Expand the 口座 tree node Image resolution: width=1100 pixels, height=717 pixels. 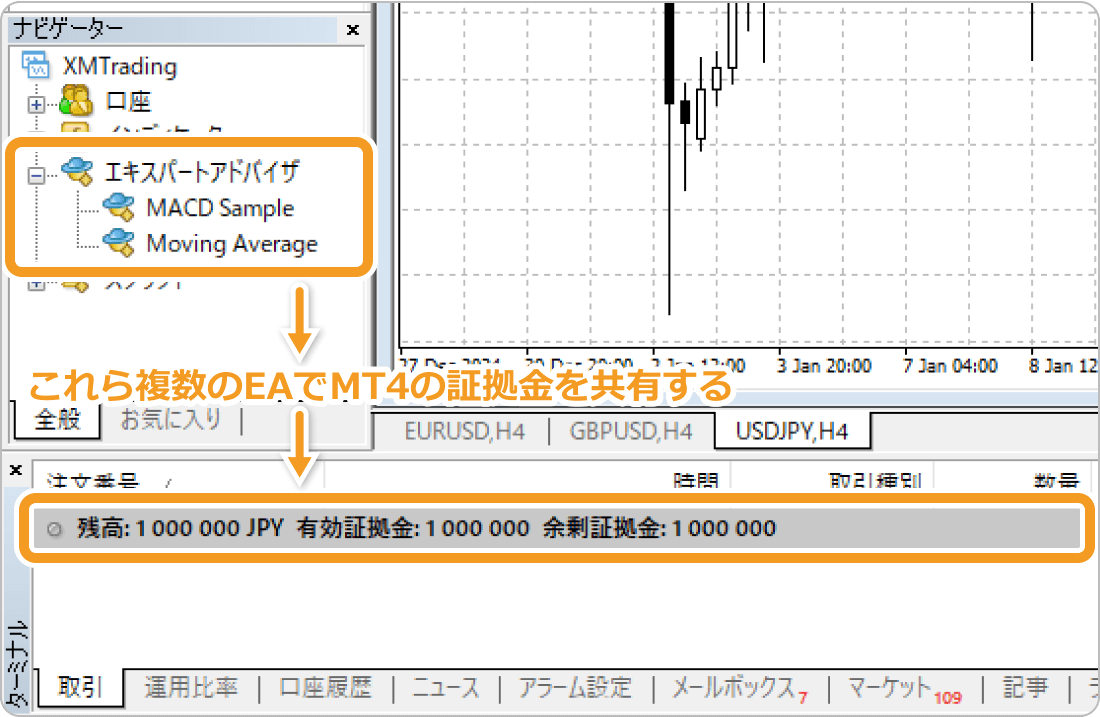click(36, 105)
